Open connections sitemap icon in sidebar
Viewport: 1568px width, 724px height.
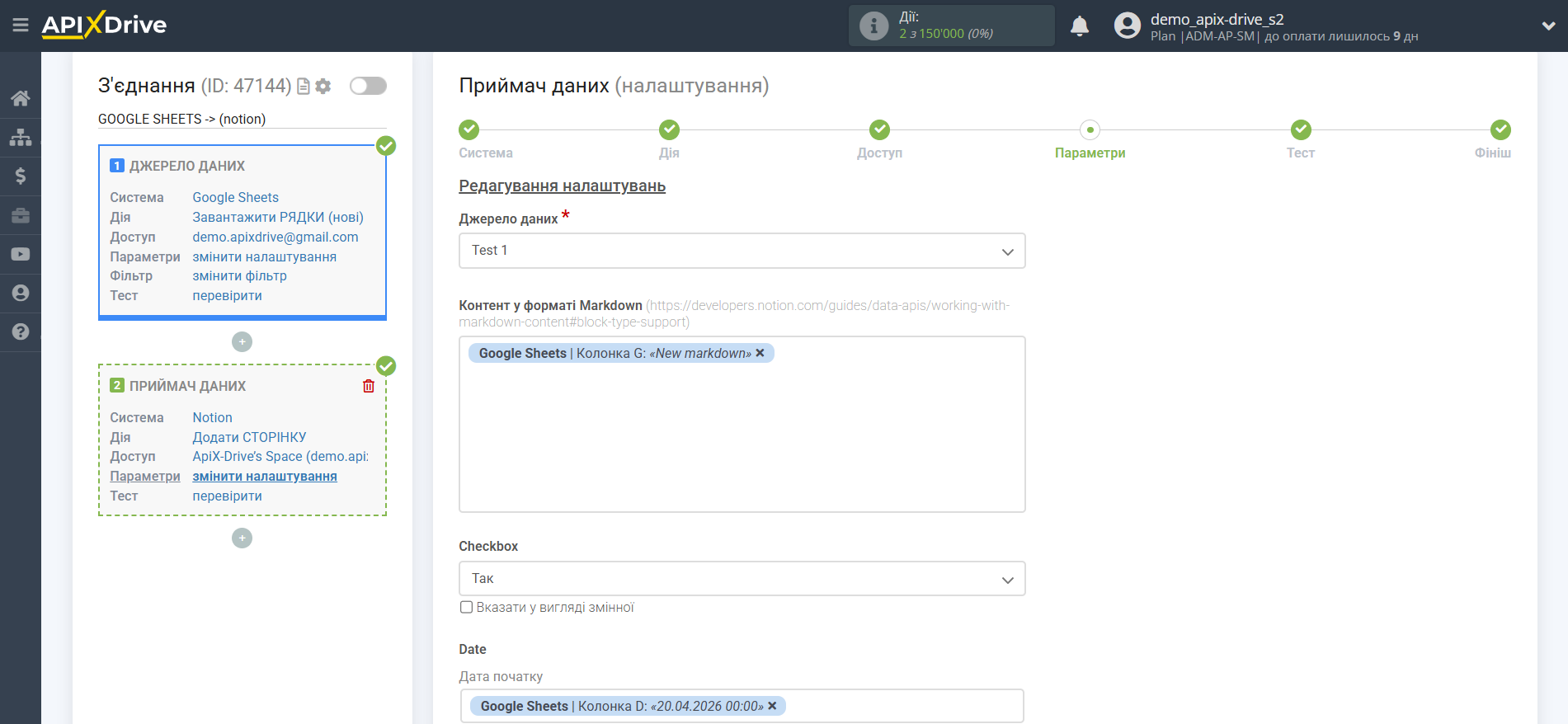[21, 137]
